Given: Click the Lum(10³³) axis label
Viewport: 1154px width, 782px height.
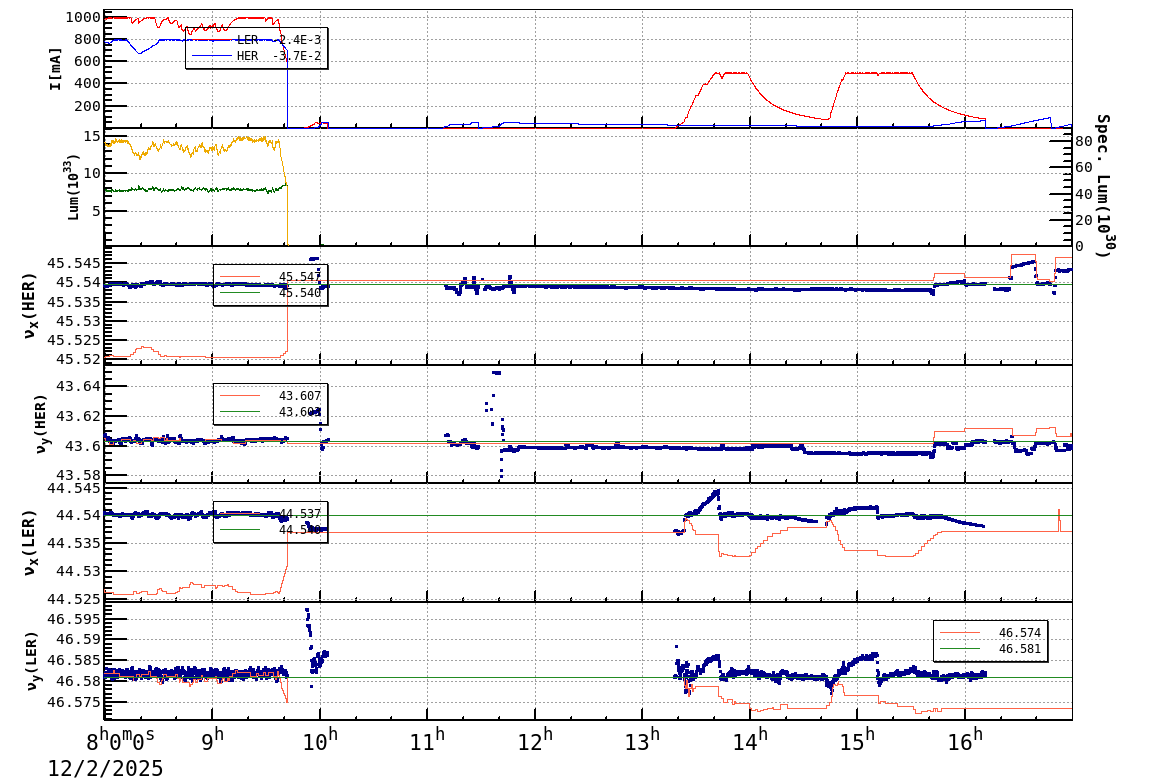Looking at the screenshot, I should tap(73, 188).
